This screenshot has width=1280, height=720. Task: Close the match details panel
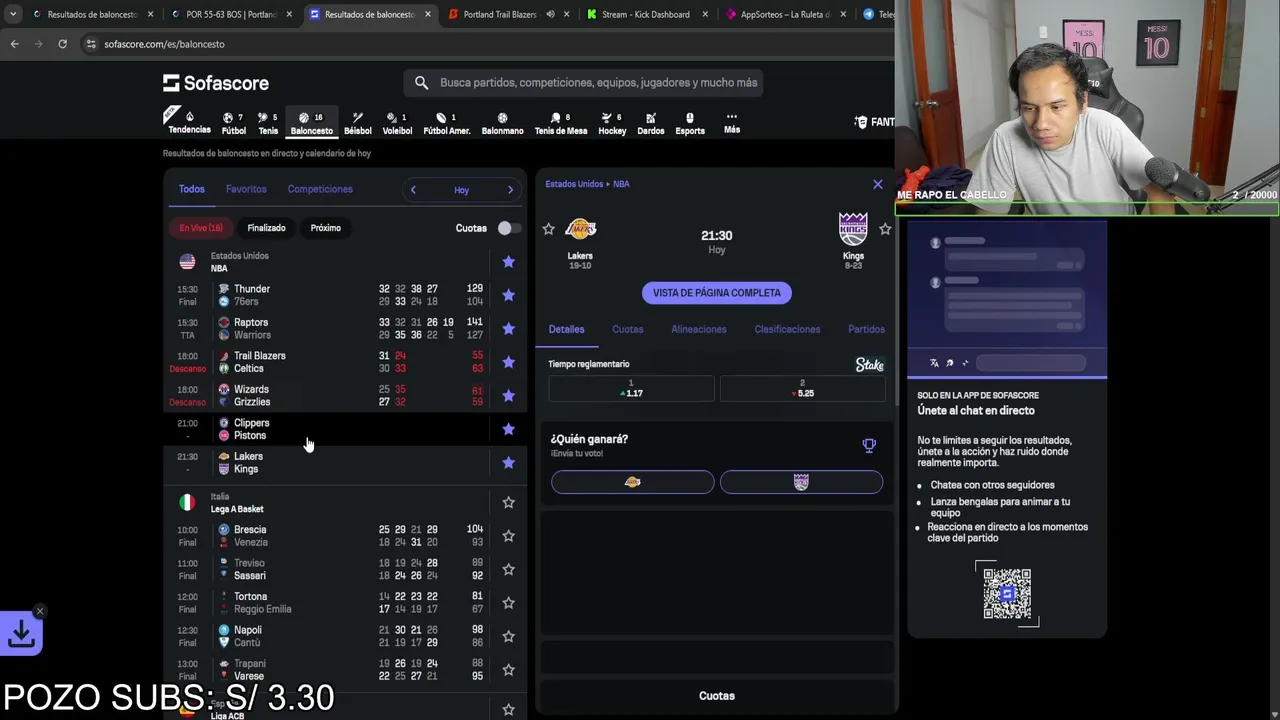coord(878,184)
